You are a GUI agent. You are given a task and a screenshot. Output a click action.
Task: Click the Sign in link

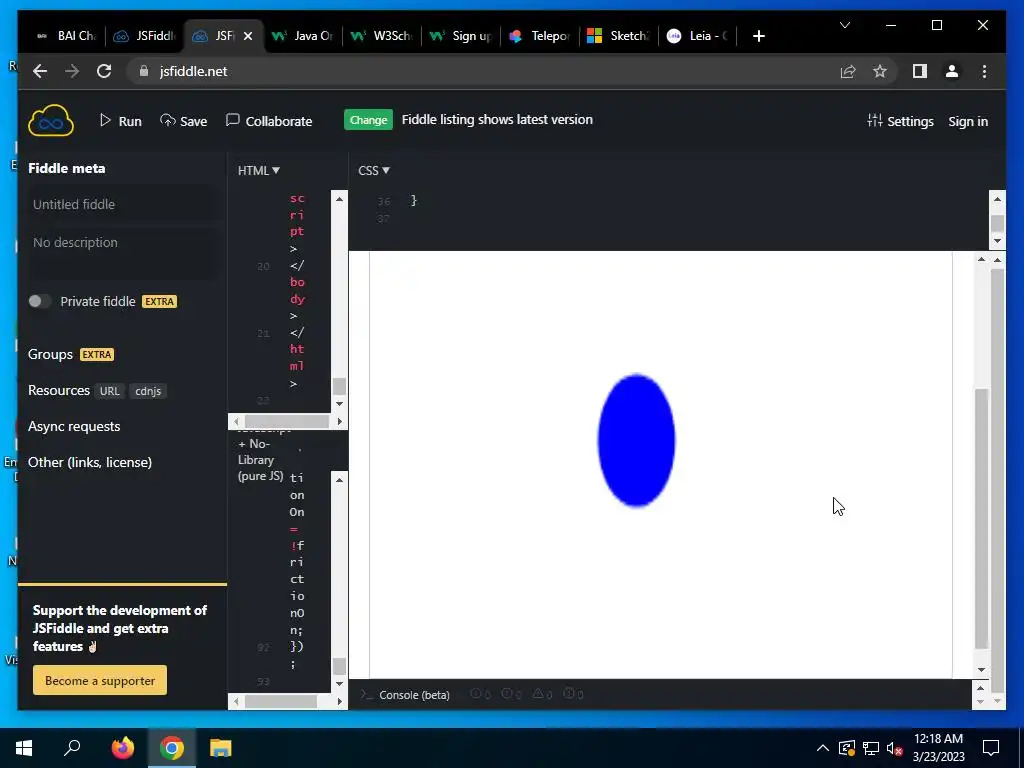968,121
